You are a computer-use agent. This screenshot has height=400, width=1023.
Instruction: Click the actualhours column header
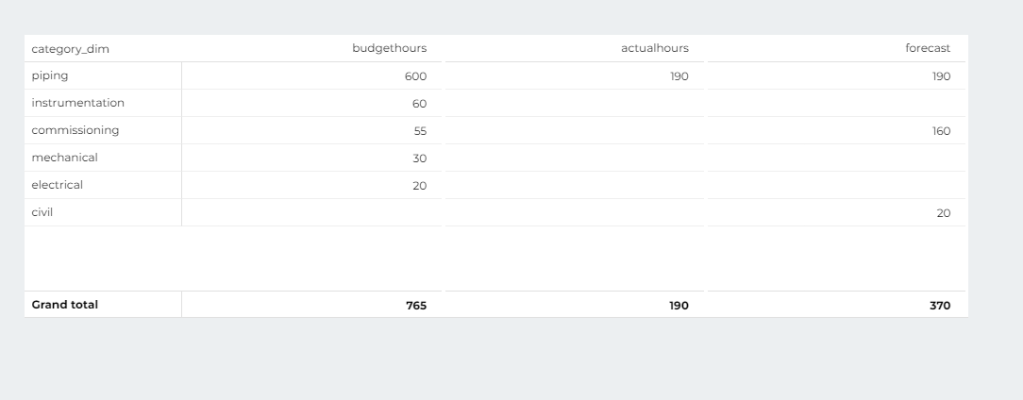click(654, 48)
